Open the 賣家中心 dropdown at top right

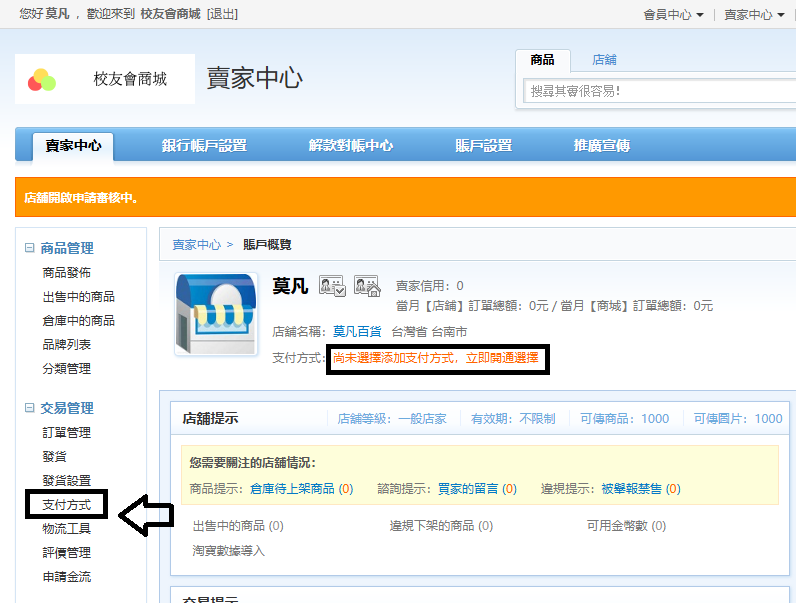tap(753, 15)
